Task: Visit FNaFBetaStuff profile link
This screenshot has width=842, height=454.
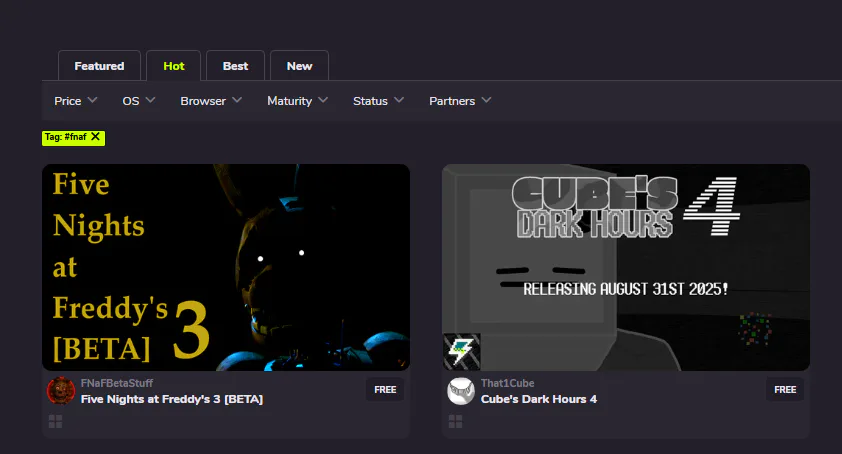Action: coord(117,383)
